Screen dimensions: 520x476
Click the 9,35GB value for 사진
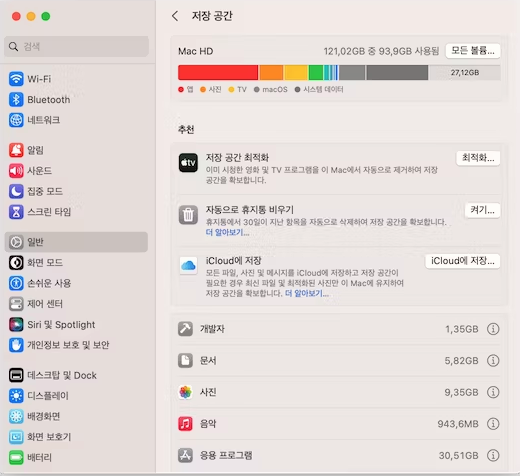[x=461, y=392]
